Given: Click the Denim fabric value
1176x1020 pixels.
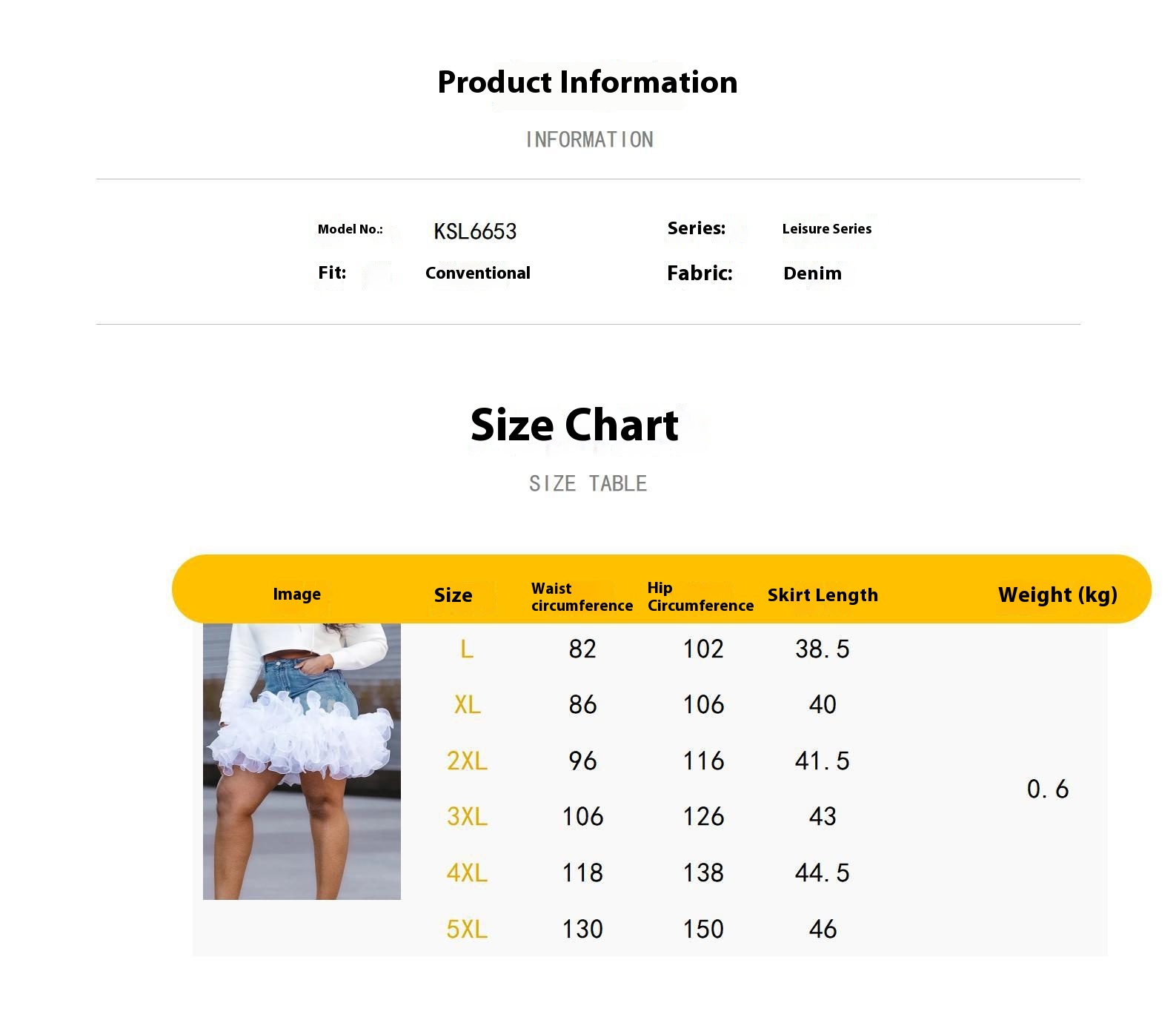Looking at the screenshot, I should pos(812,274).
